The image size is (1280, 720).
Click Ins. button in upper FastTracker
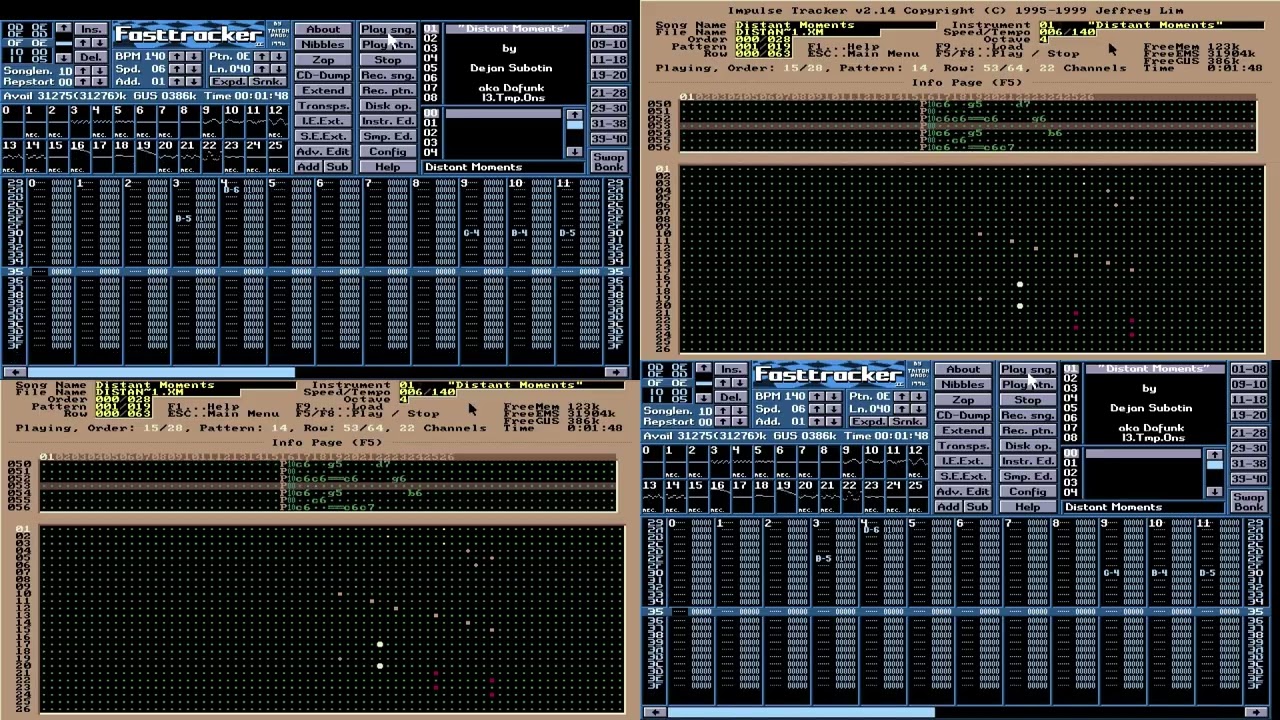point(91,29)
